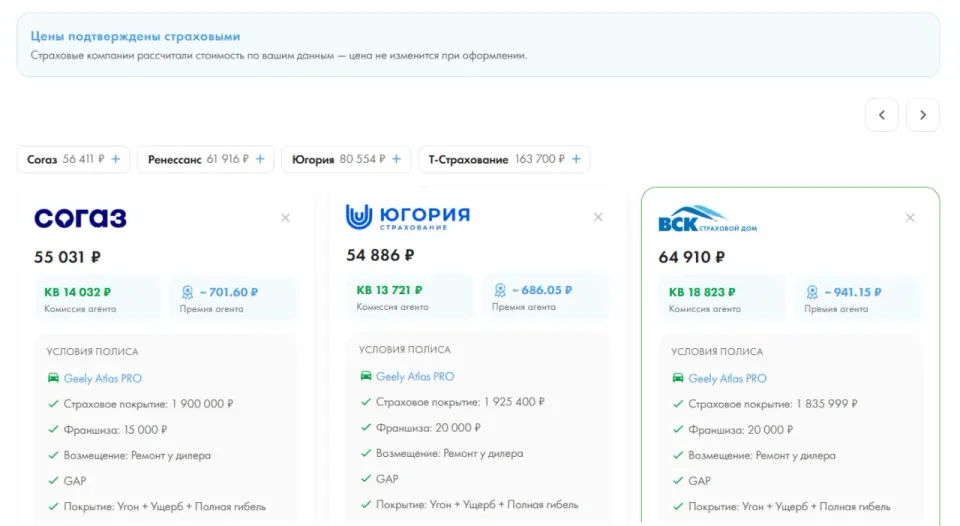Click 'Возмещение: Ремонт у дилера' in ВСК card

(x=762, y=456)
